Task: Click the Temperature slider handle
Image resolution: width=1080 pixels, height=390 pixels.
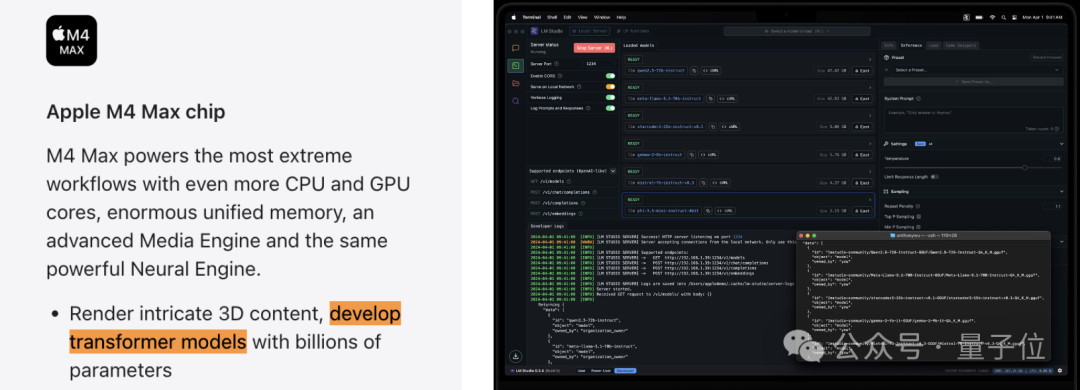Action: (x=1025, y=167)
